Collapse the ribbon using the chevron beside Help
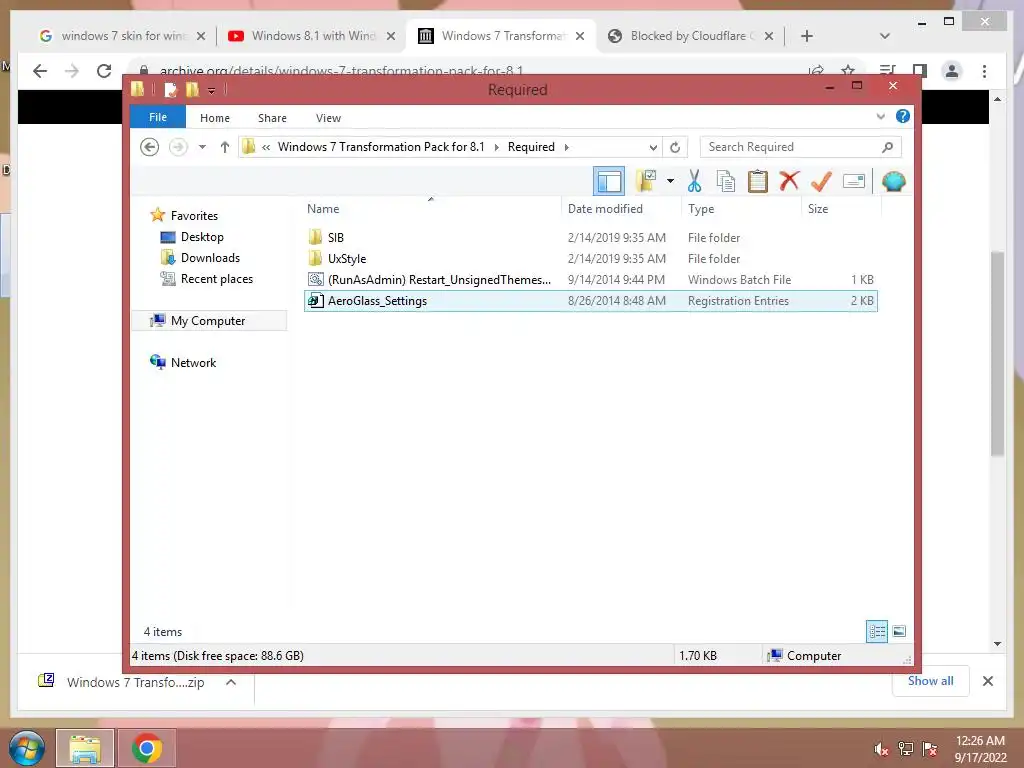This screenshot has height=768, width=1024. pyautogui.click(x=880, y=117)
